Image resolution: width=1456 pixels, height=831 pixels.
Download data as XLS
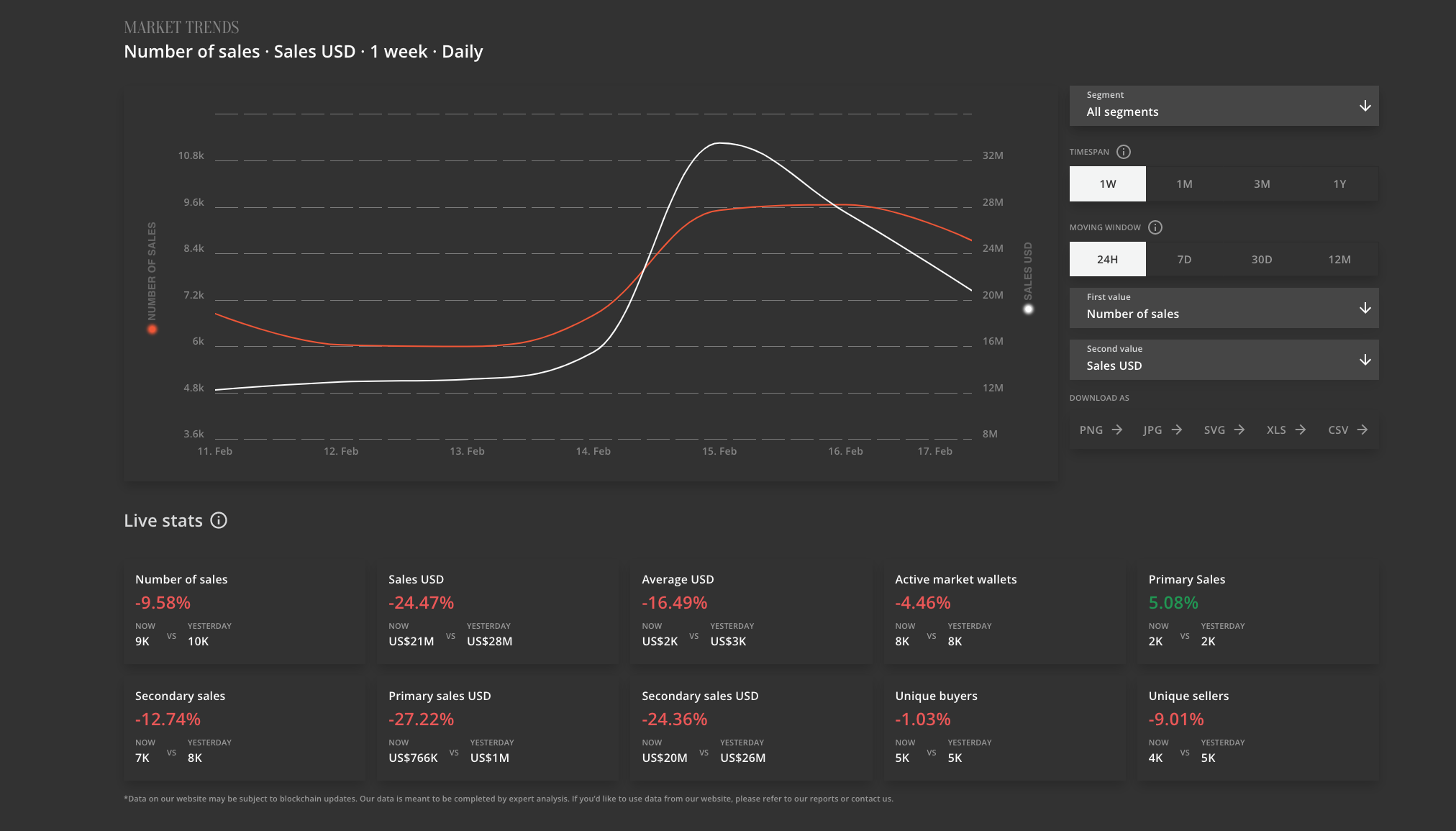(x=1286, y=430)
